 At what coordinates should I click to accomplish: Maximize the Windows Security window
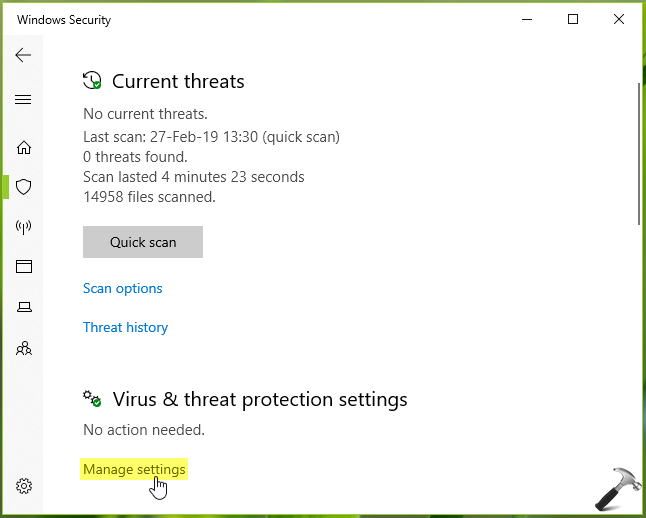[x=573, y=19]
